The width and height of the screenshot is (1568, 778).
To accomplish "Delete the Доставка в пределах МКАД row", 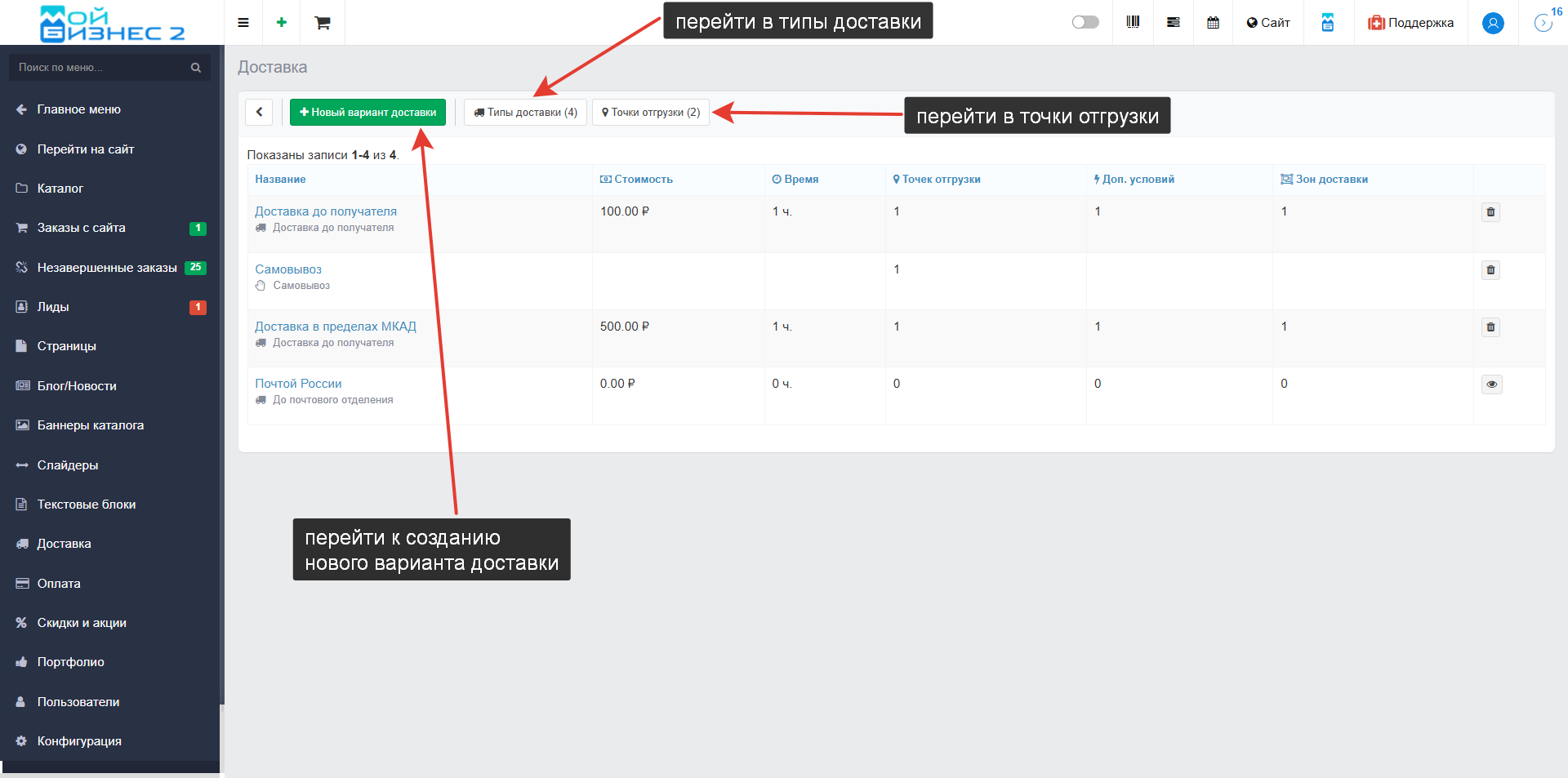I will [x=1490, y=327].
